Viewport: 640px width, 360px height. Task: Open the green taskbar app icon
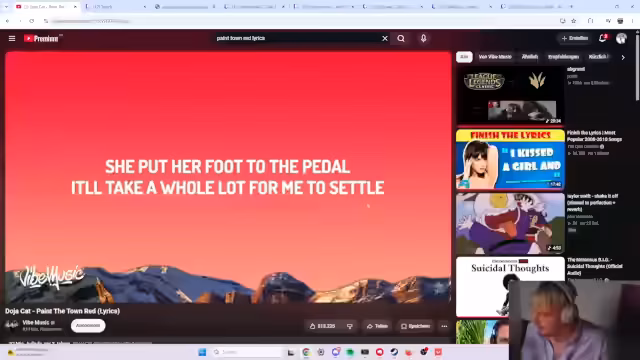(x=350, y=352)
